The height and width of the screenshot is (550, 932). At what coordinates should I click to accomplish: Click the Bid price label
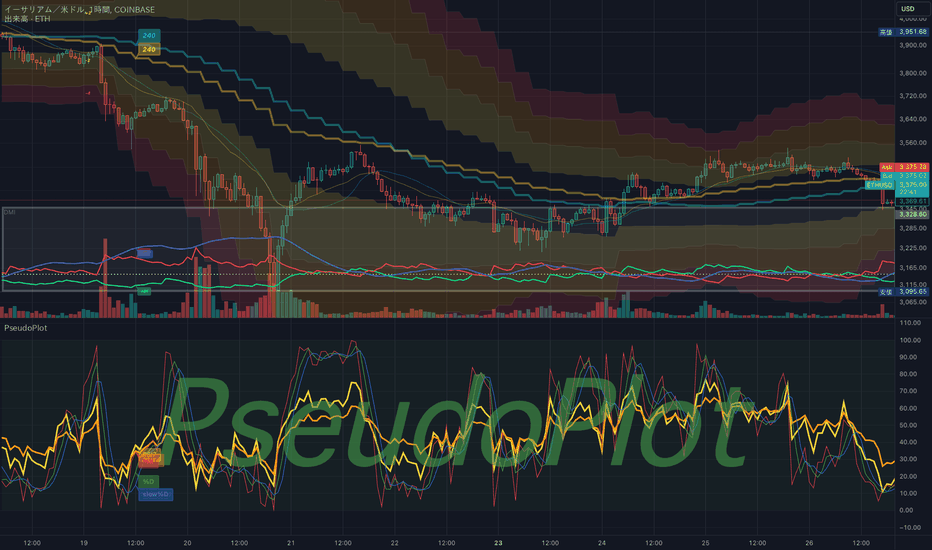(x=904, y=176)
